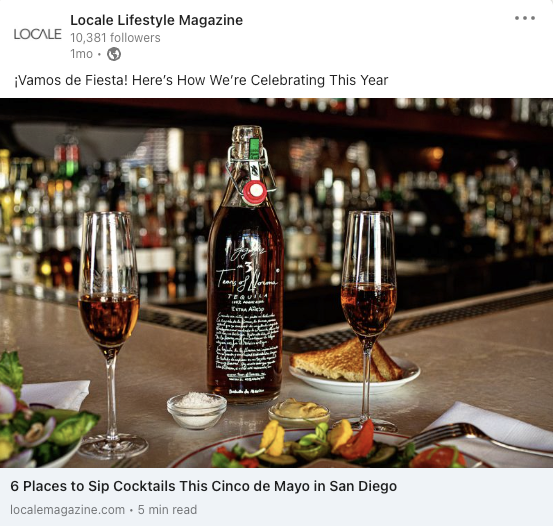Screen dimensions: 553x526
Task: Open the three-dot post options menu
Action: tap(525, 18)
